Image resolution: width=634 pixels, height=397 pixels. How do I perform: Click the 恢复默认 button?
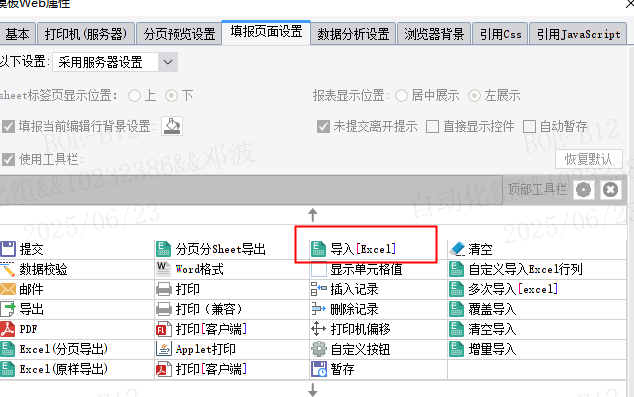pyautogui.click(x=588, y=159)
